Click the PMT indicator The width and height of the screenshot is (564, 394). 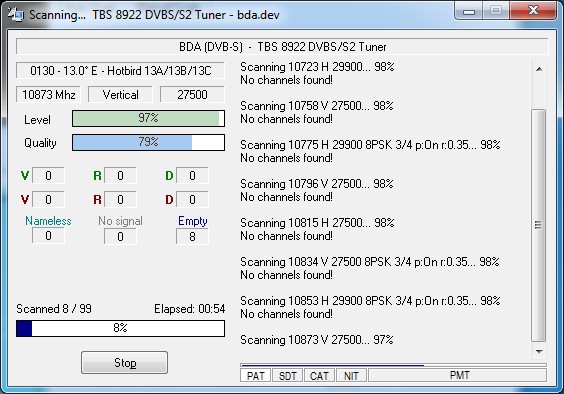458,375
